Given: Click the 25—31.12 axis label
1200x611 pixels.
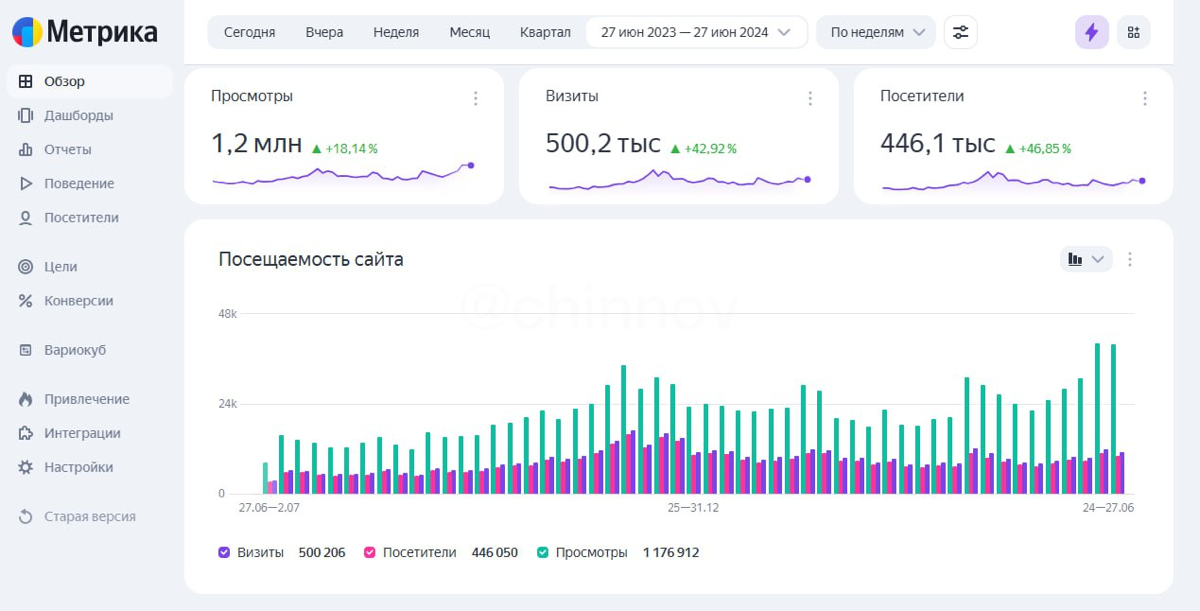Looking at the screenshot, I should tap(693, 508).
